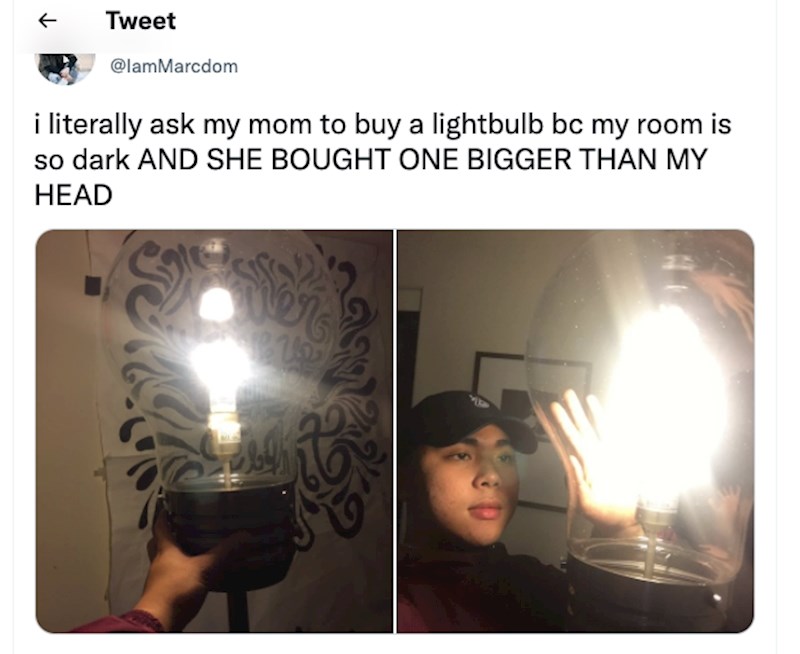Image resolution: width=800 pixels, height=654 pixels.
Task: Open the poster's profile avatar
Action: tap(65, 68)
